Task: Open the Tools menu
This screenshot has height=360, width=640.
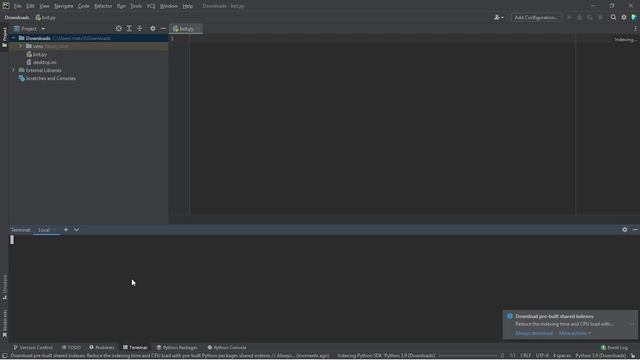Action: [136, 6]
